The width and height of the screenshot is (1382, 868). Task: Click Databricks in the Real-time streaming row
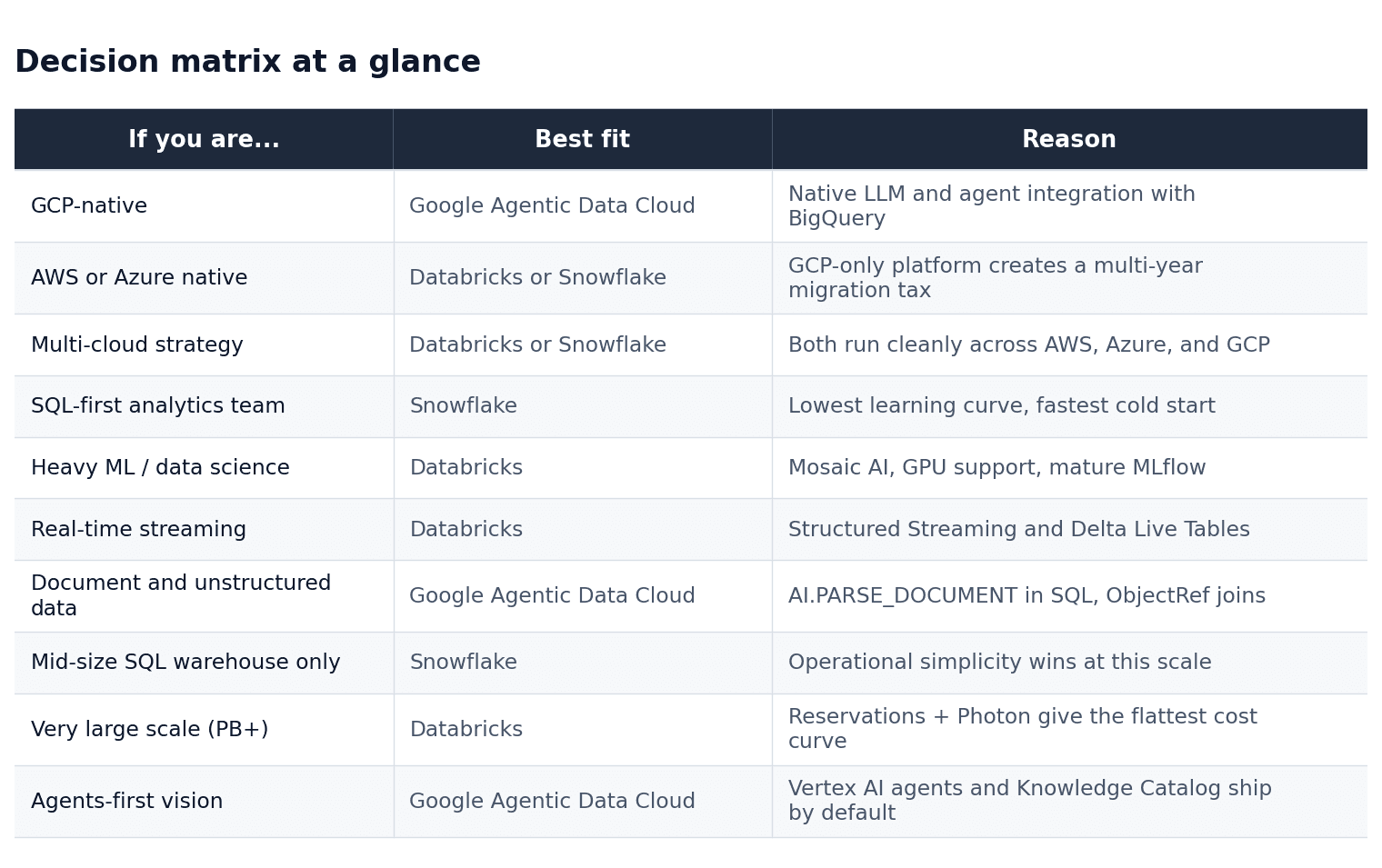tap(466, 530)
